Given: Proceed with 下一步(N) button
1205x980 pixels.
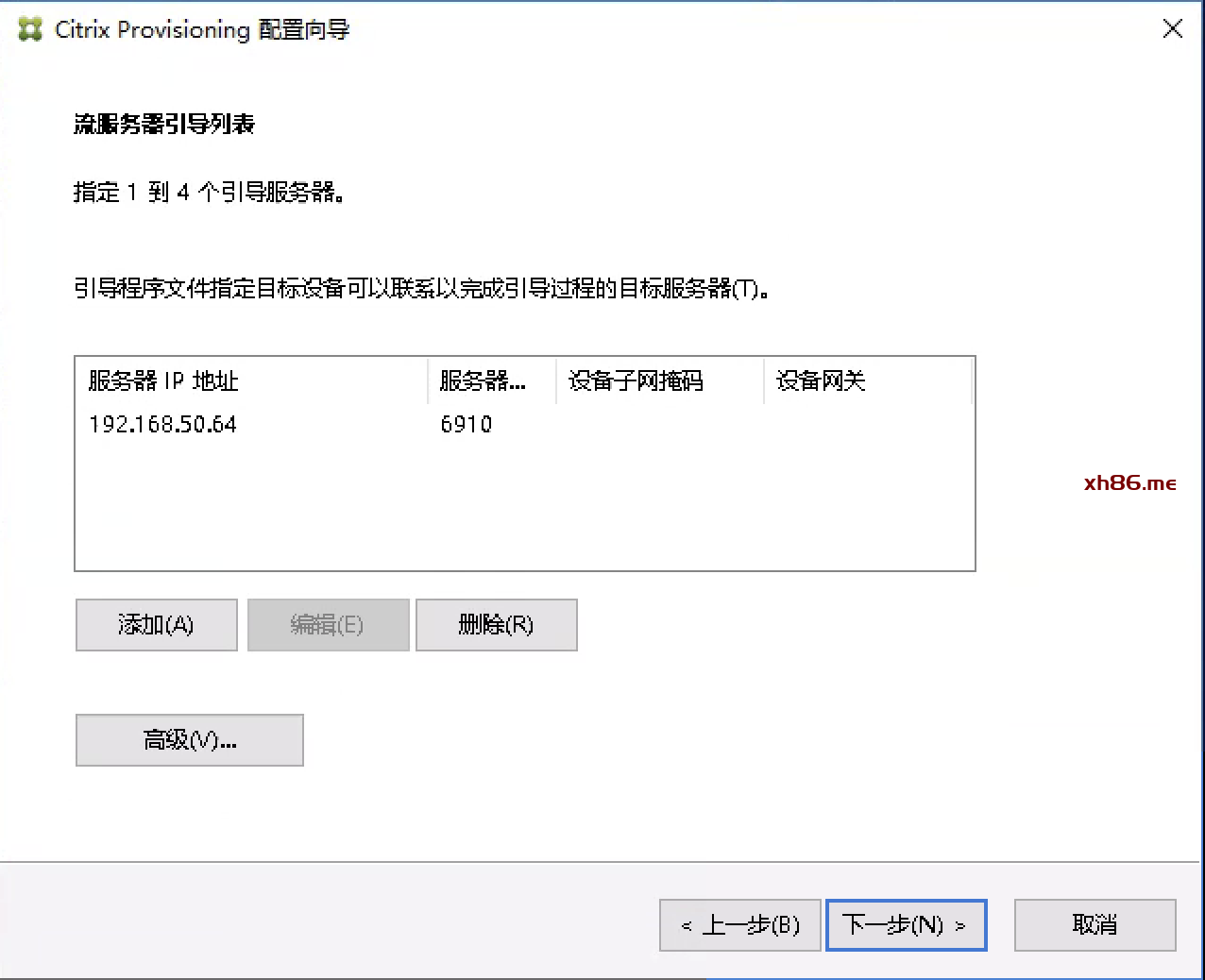Looking at the screenshot, I should 906,925.
